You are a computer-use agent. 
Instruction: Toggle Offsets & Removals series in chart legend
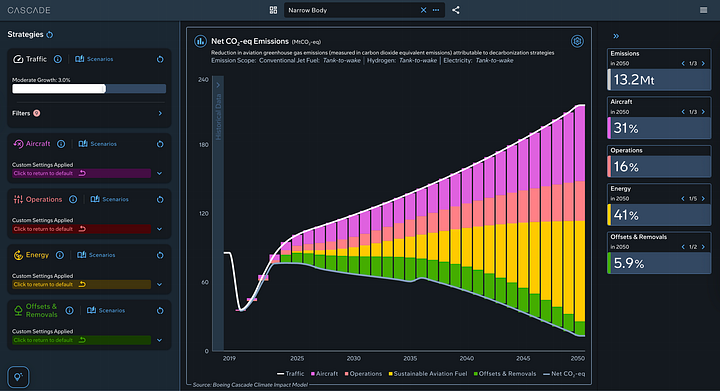[x=505, y=374]
